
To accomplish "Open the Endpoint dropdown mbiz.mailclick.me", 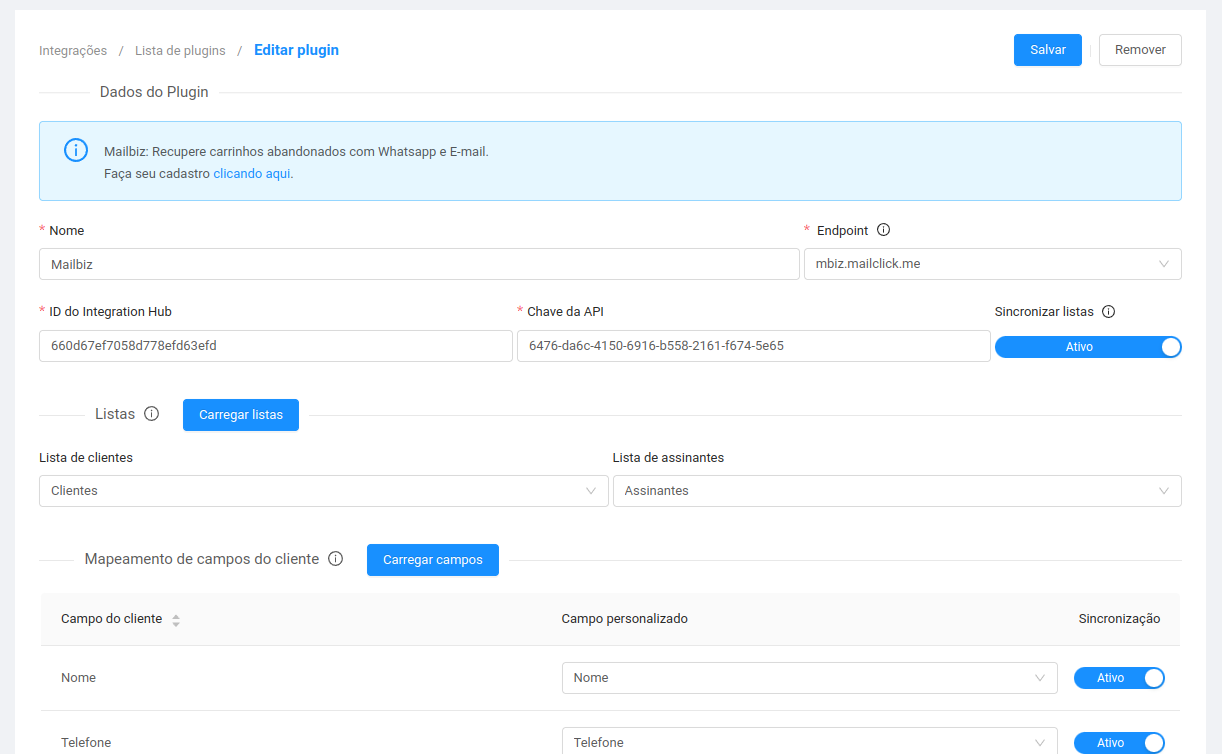I will (993, 264).
